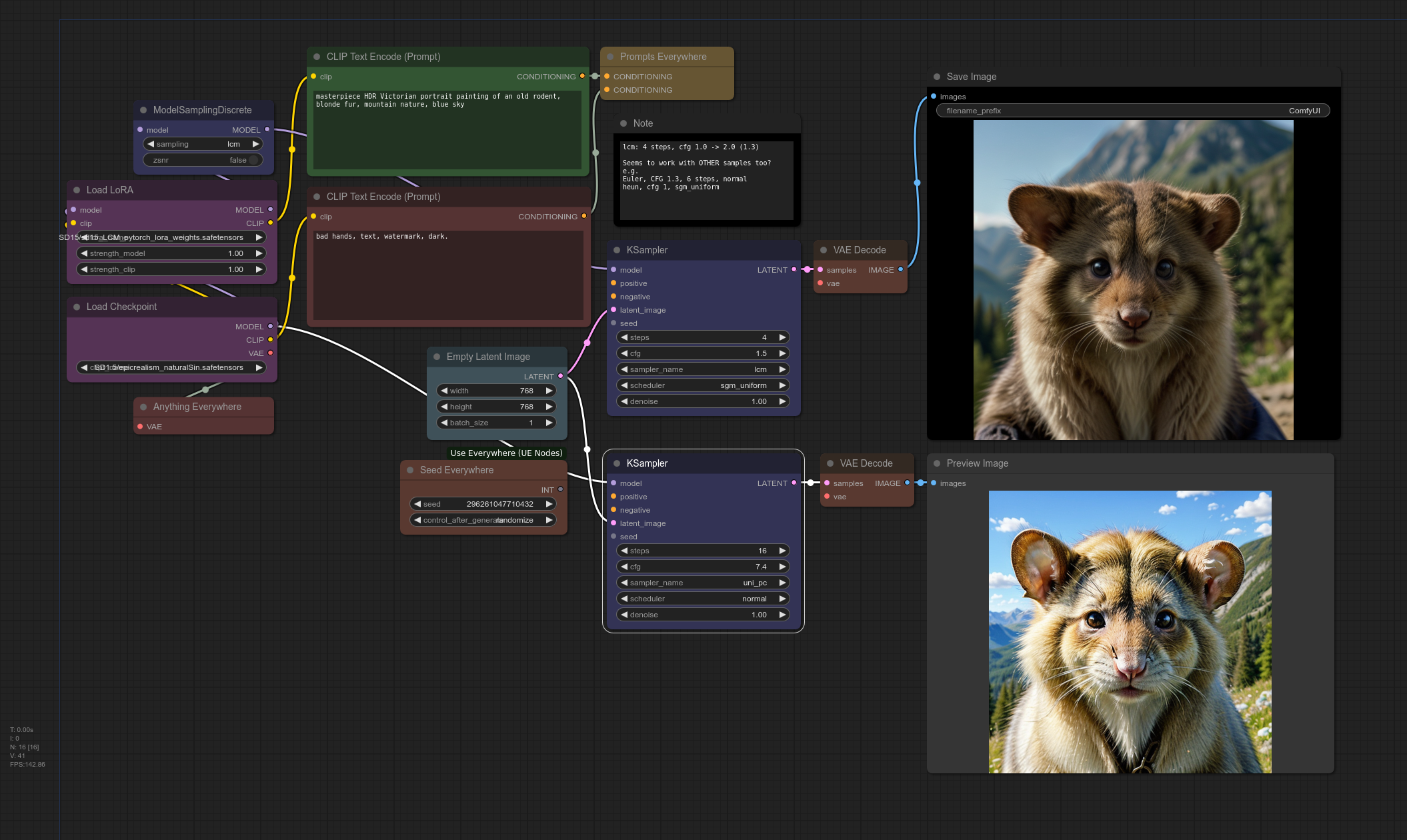The width and height of the screenshot is (1407, 840).
Task: Click the Seed Everywhere INT output port
Action: (x=560, y=489)
